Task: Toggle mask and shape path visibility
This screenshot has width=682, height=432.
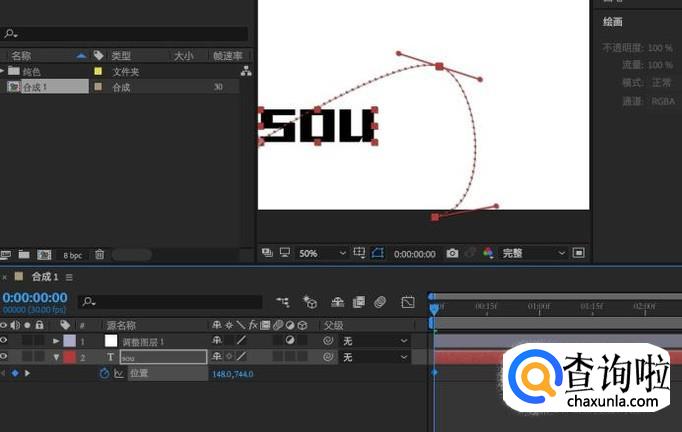Action: coord(377,254)
